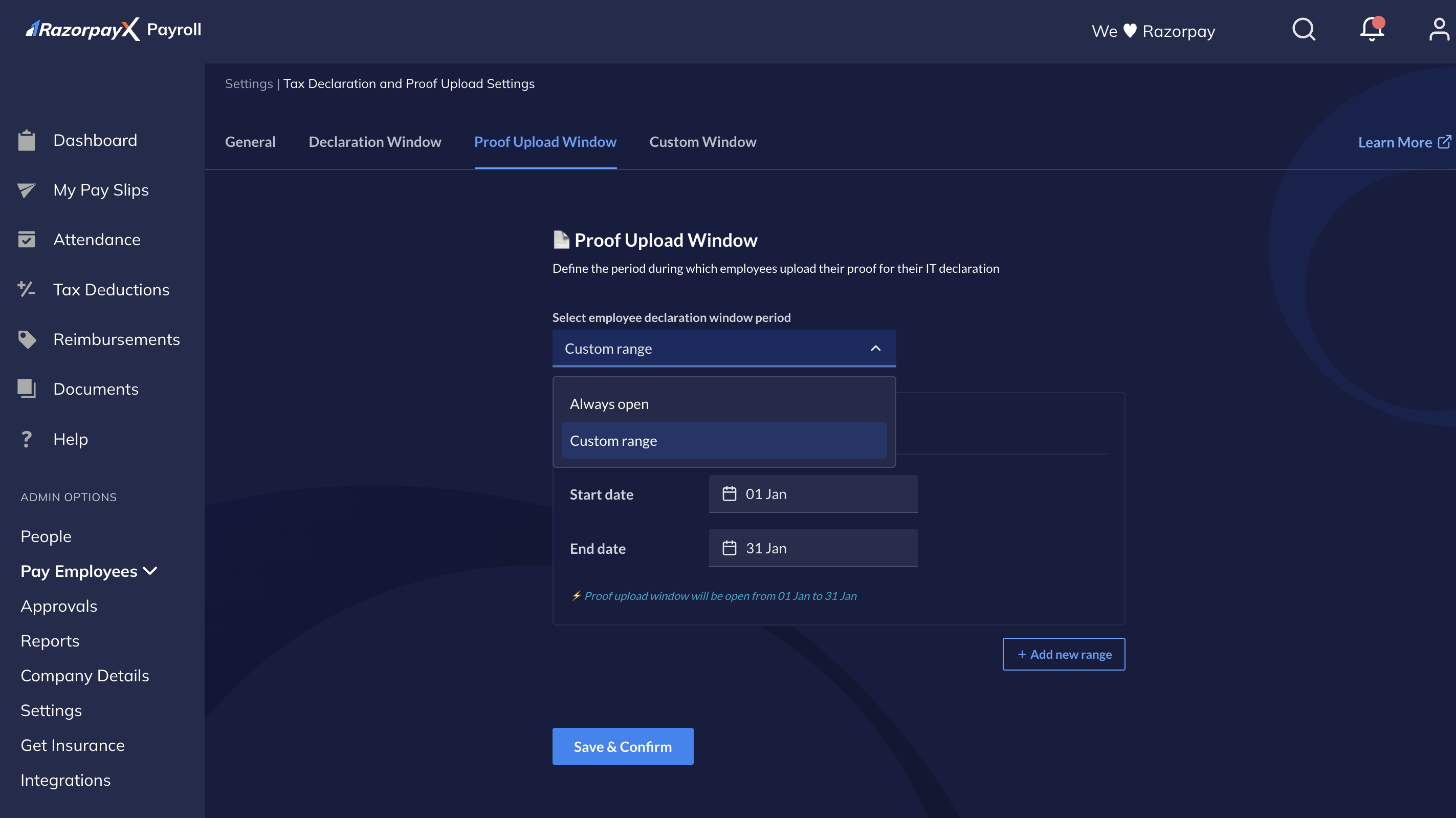Click the Help icon
This screenshot has width=1456, height=818.
pyautogui.click(x=27, y=438)
